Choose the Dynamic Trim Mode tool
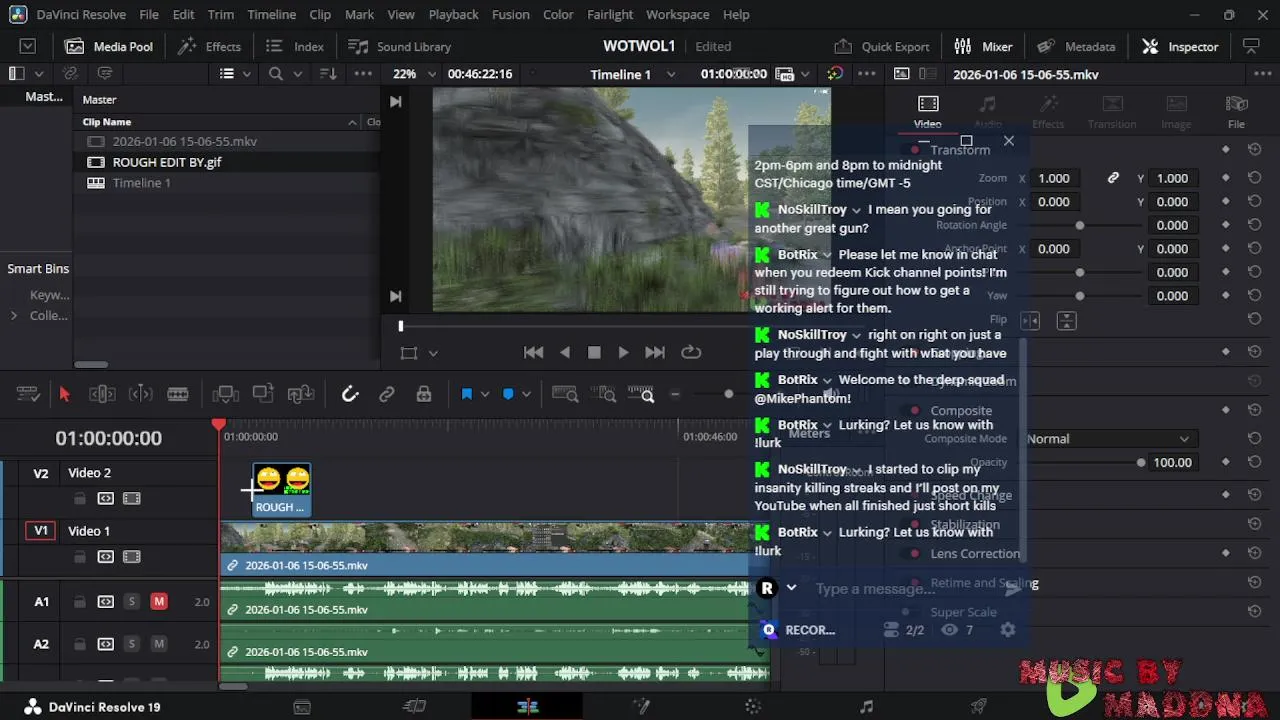 tap(141, 395)
